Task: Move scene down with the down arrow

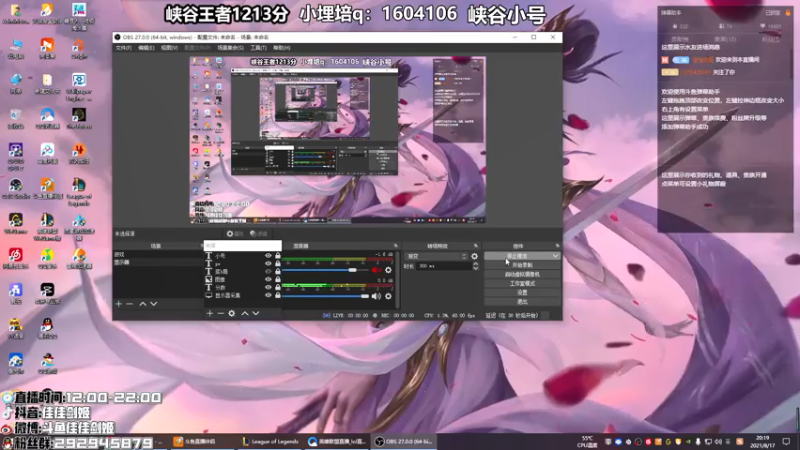Action: tap(154, 304)
